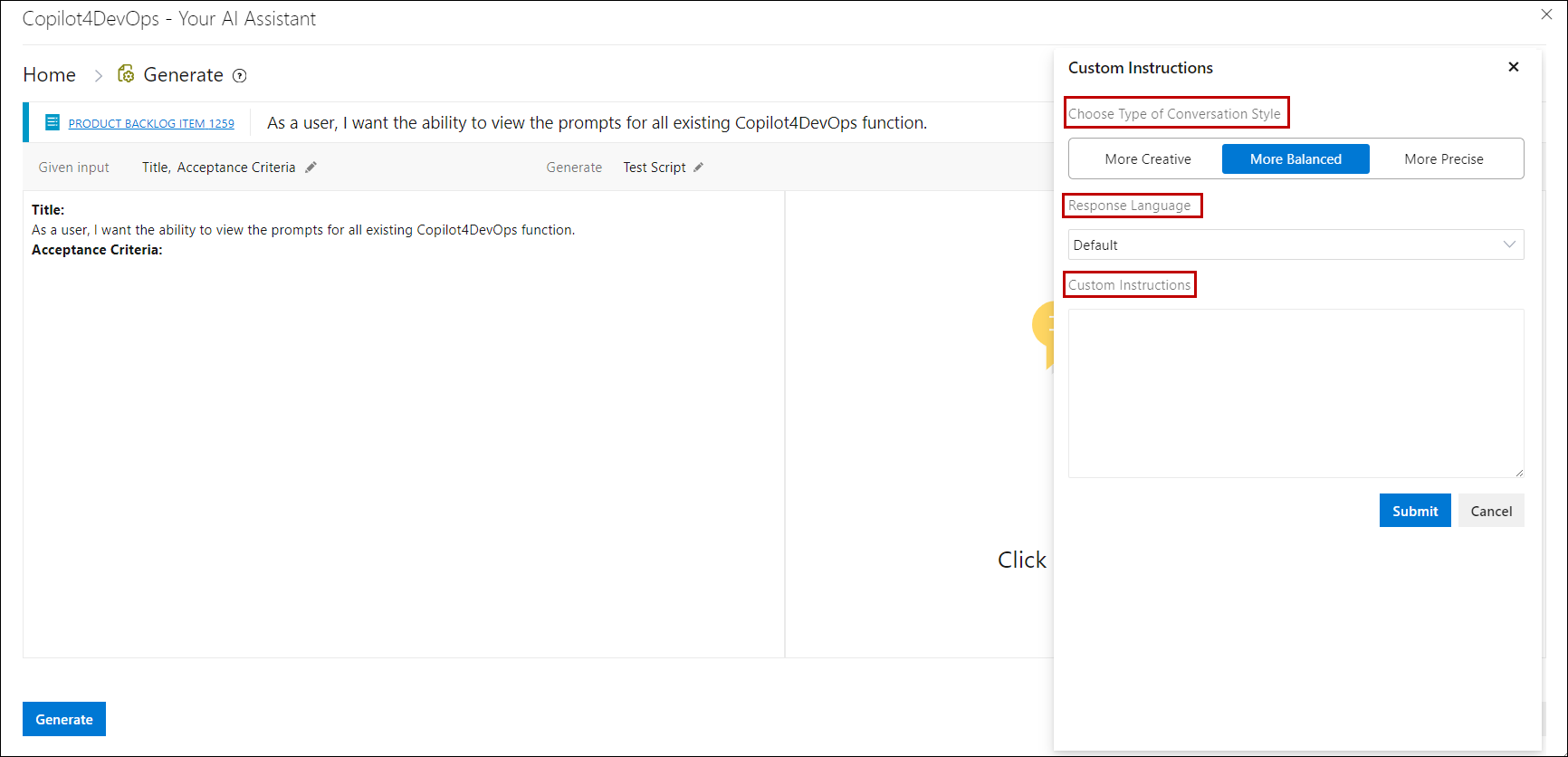The width and height of the screenshot is (1568, 757).
Task: Click the breadcrumb chevron separator
Action: [99, 76]
